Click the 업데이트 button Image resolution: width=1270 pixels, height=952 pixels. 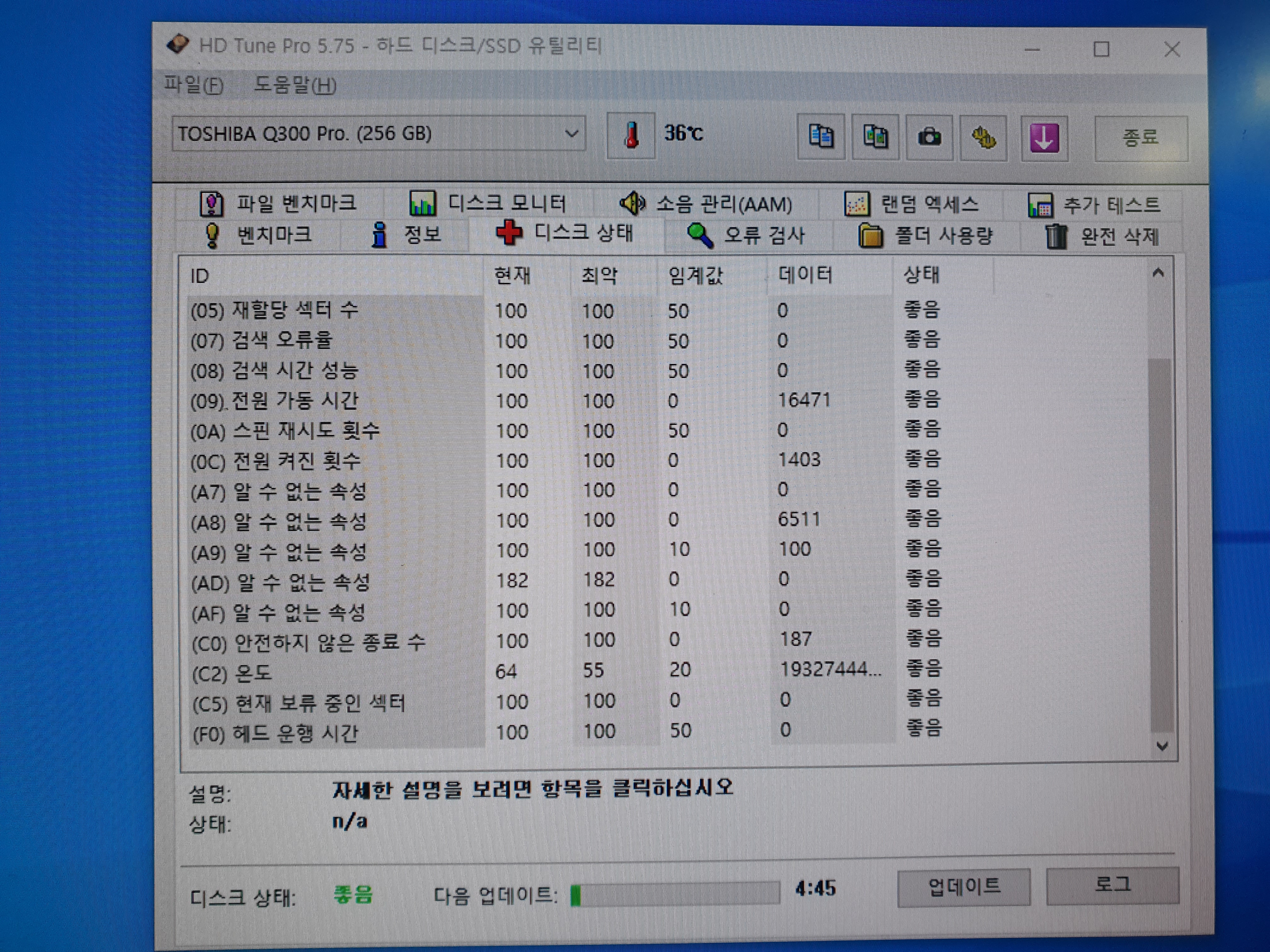tap(964, 887)
